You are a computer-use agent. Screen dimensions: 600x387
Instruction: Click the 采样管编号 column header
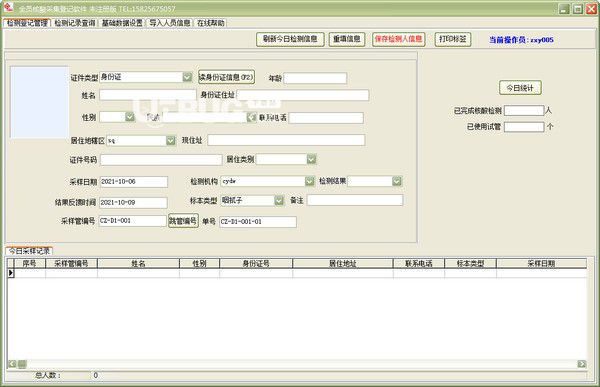[x=72, y=263]
